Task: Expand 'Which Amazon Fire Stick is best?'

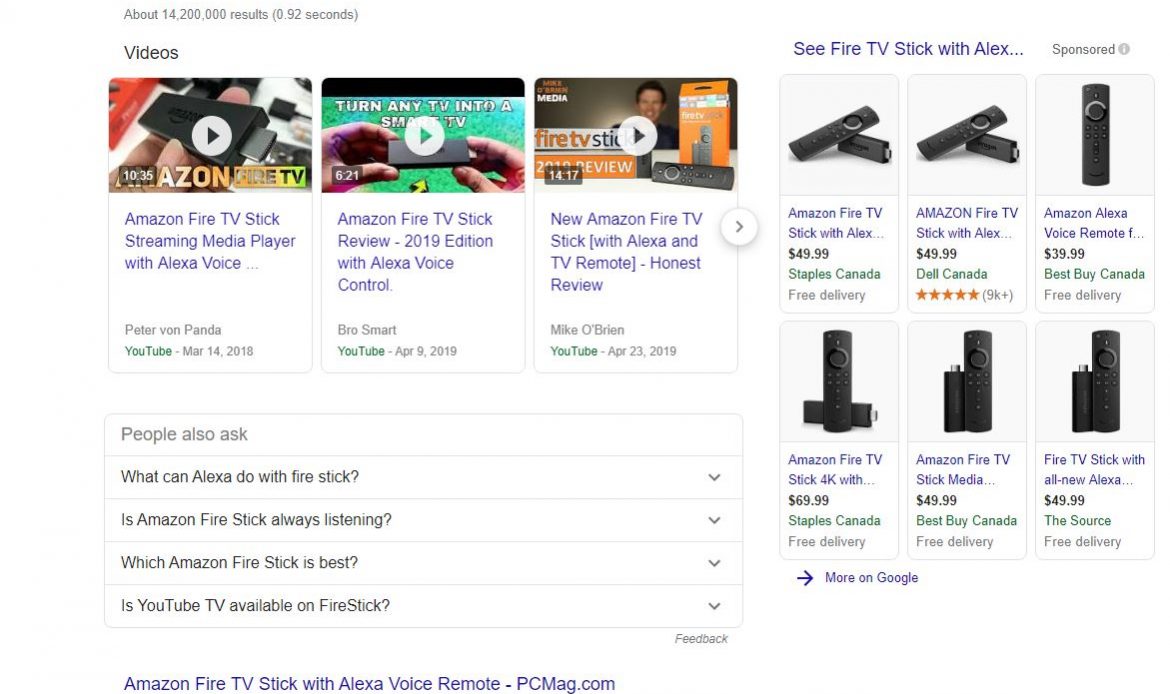Action: 423,563
